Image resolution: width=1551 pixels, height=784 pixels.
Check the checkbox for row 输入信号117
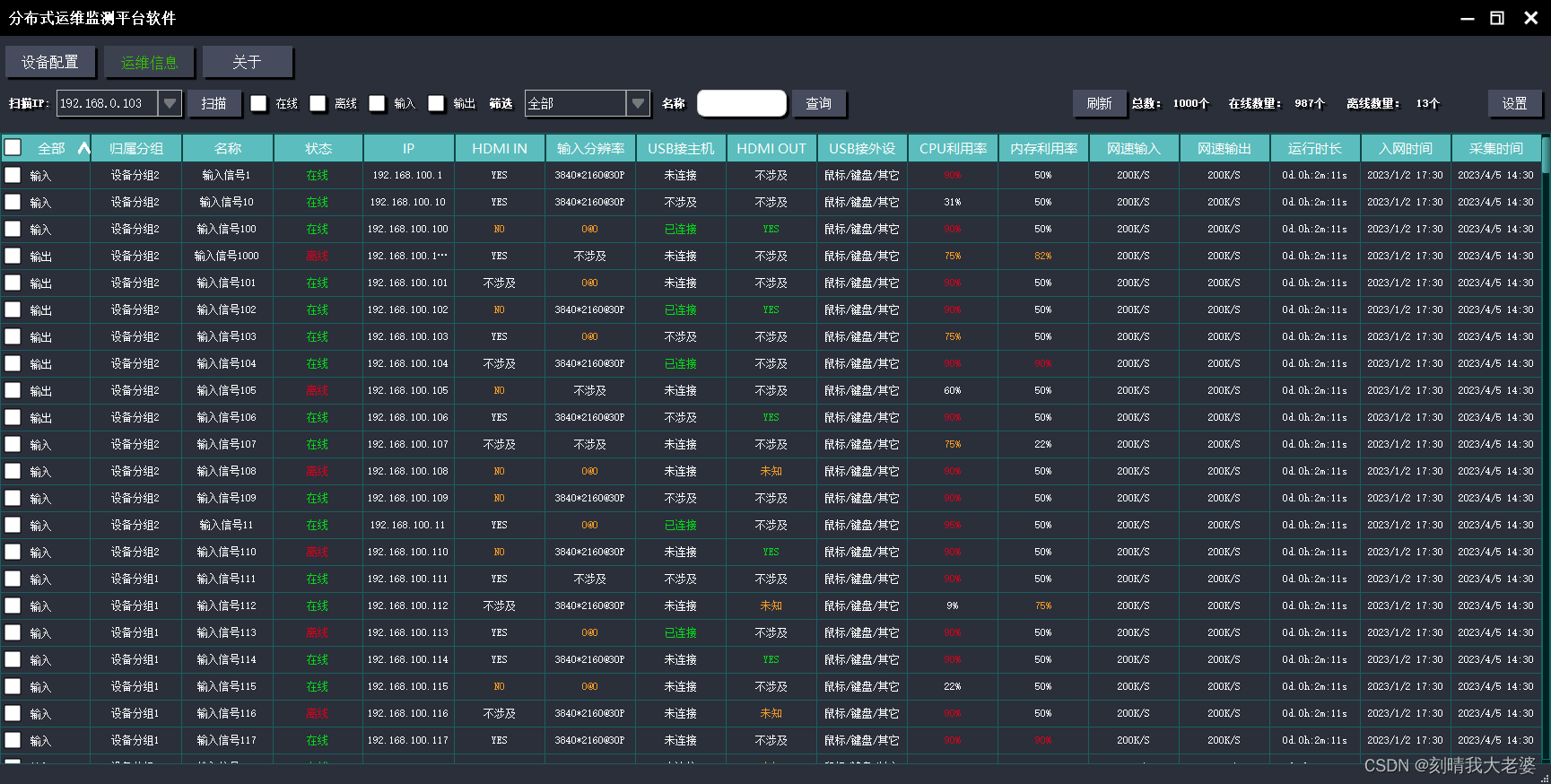pos(13,740)
